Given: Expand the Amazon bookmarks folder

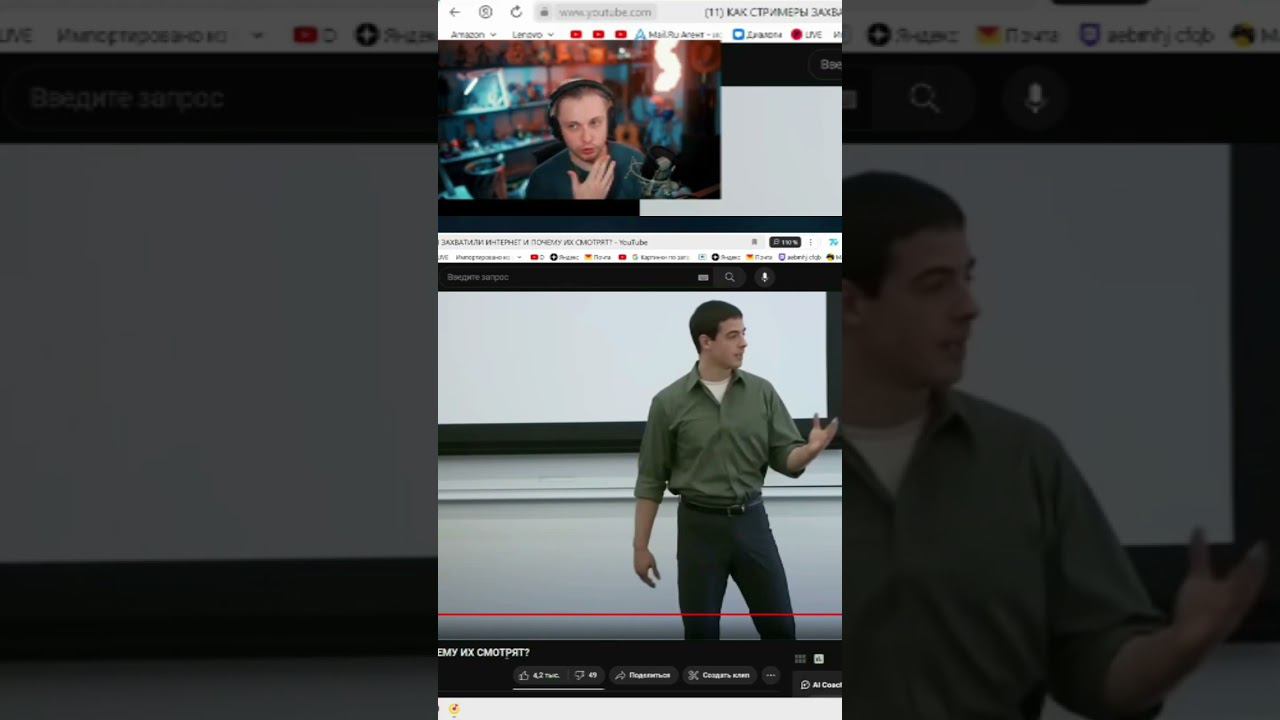Looking at the screenshot, I should tap(473, 34).
